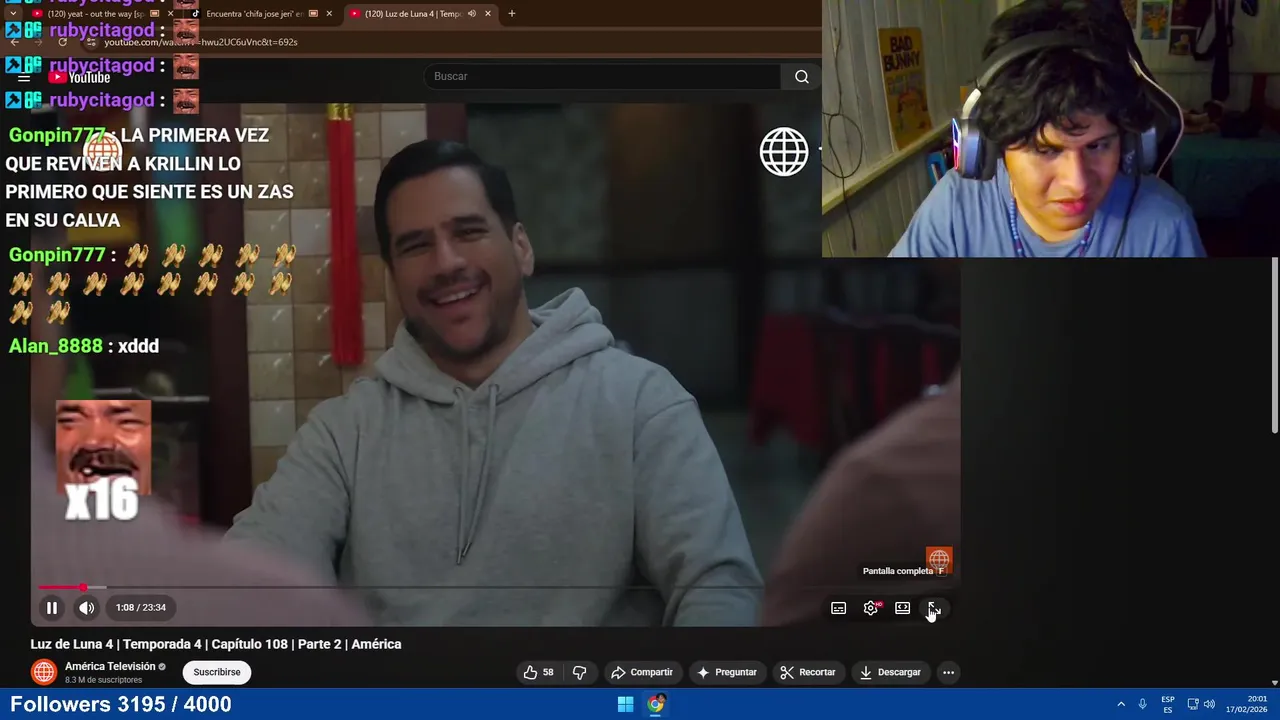Viewport: 1280px width, 720px height.
Task: Go to YouTube home via the logo
Action: click(80, 77)
